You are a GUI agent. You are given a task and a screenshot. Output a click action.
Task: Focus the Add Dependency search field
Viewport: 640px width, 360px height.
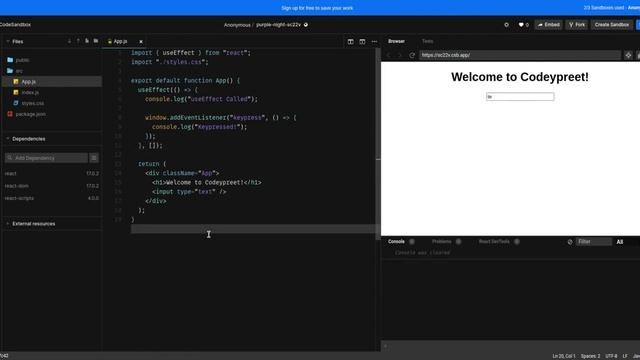click(46, 158)
